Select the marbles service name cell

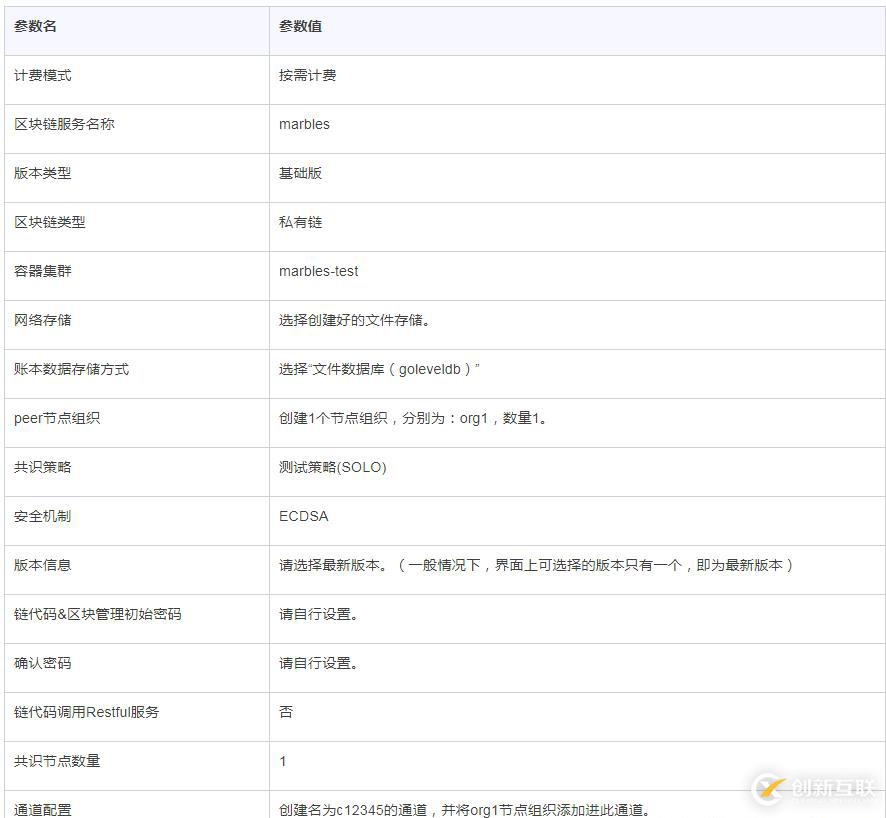[x=303, y=124]
